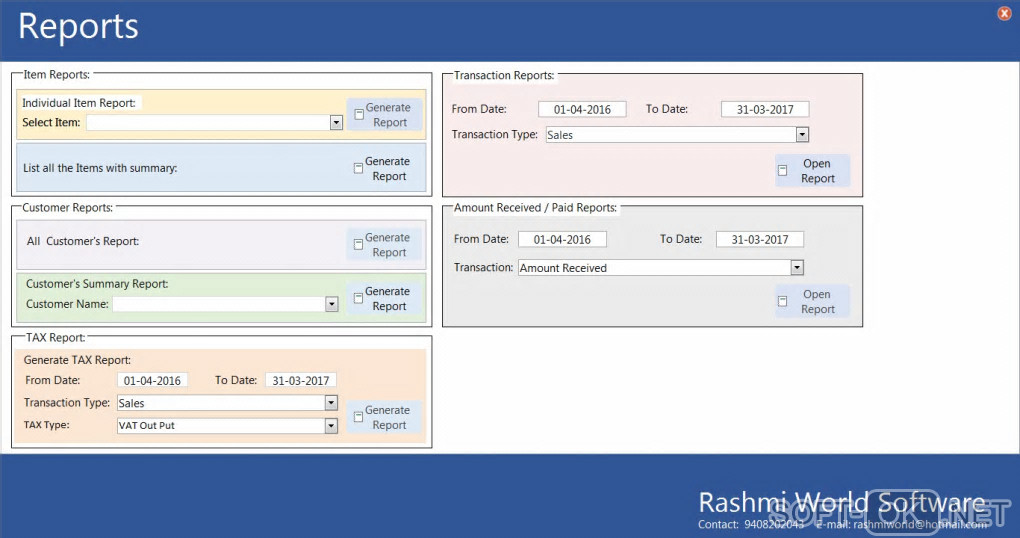1020x538 pixels.
Task: Focus Transaction Reports From Date field
Action: pos(582,109)
